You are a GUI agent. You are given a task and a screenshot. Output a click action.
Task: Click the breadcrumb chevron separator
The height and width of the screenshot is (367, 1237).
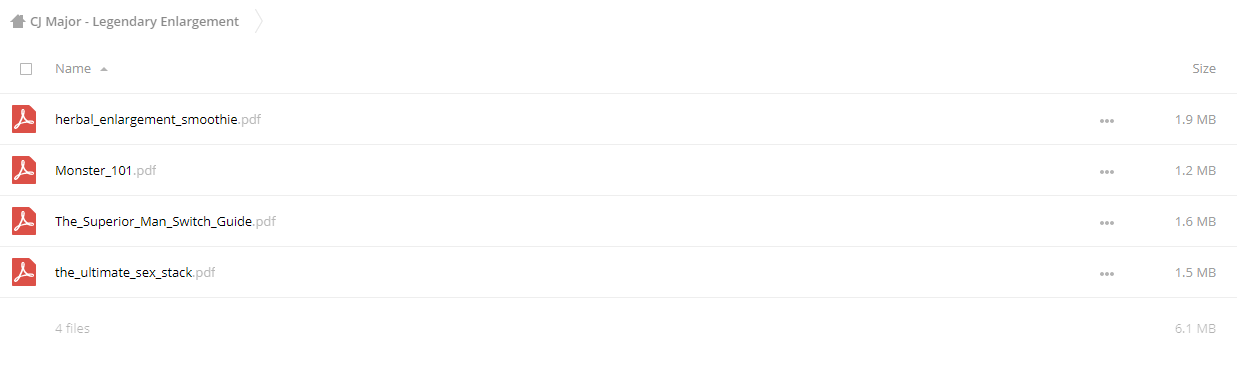point(259,21)
